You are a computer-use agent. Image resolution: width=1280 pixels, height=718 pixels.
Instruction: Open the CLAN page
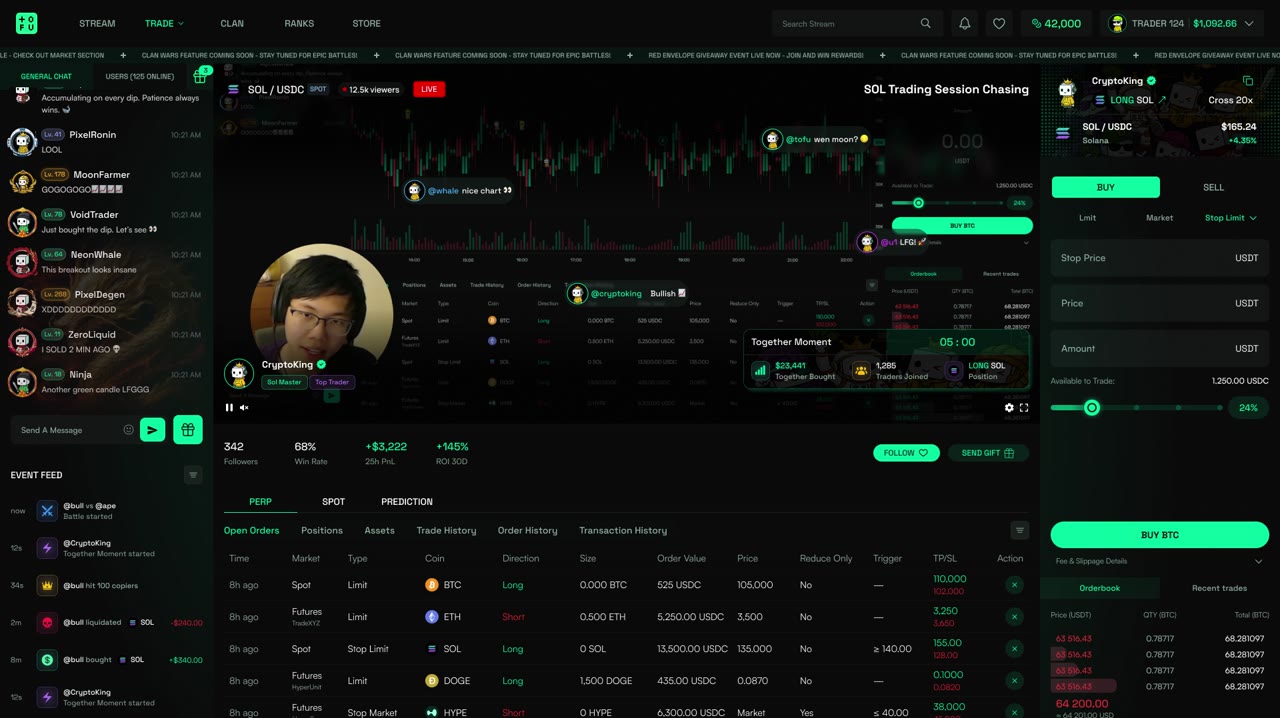232,23
